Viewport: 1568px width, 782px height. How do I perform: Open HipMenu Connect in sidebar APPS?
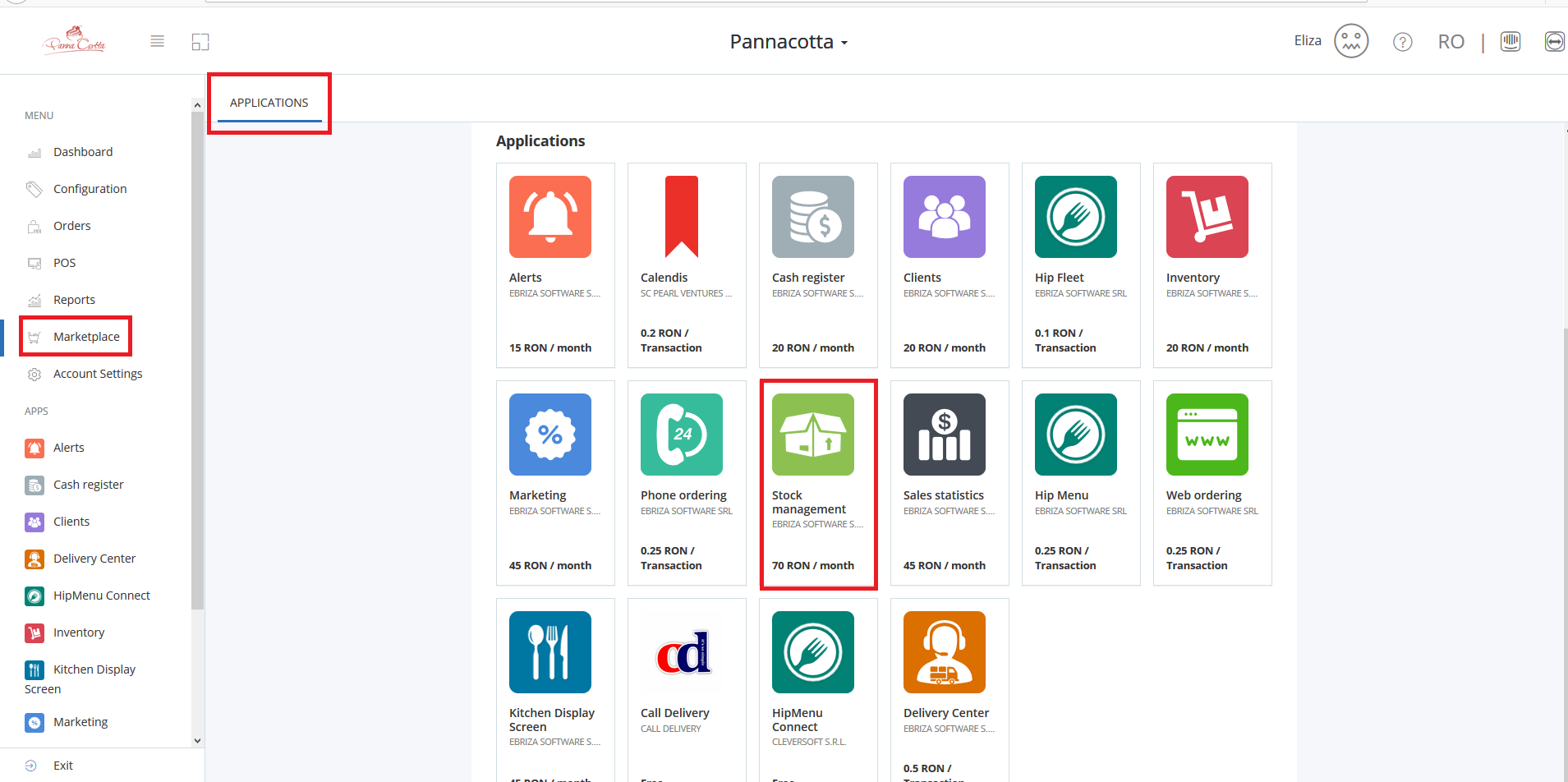pos(101,596)
